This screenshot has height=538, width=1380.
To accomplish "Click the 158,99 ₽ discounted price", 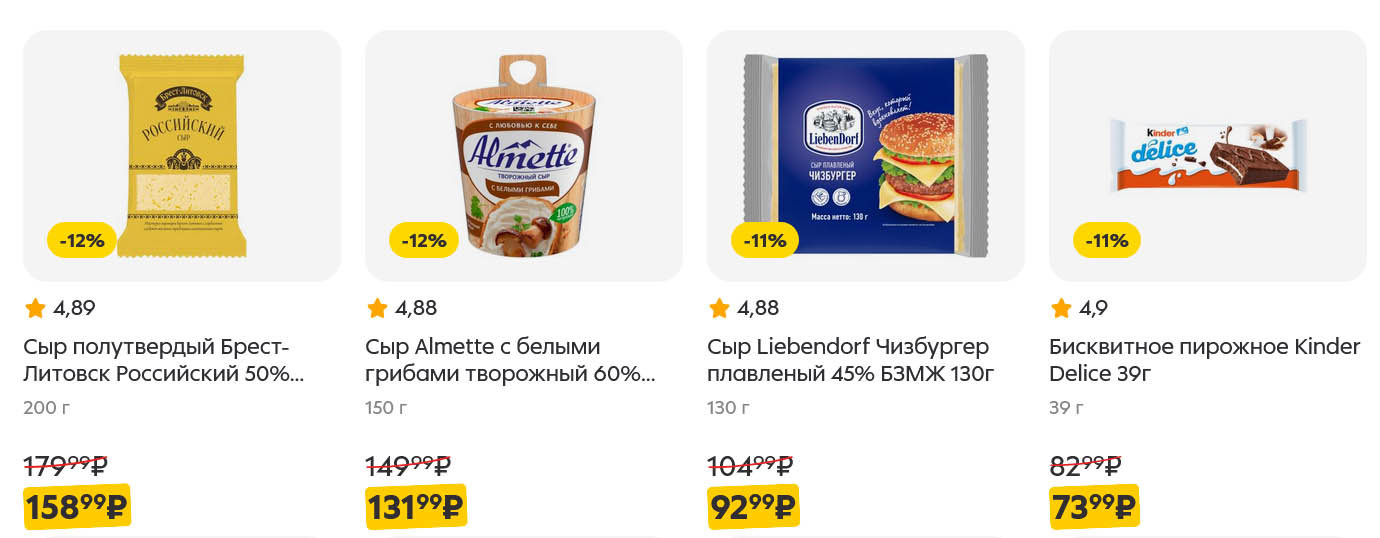I will click(x=77, y=507).
